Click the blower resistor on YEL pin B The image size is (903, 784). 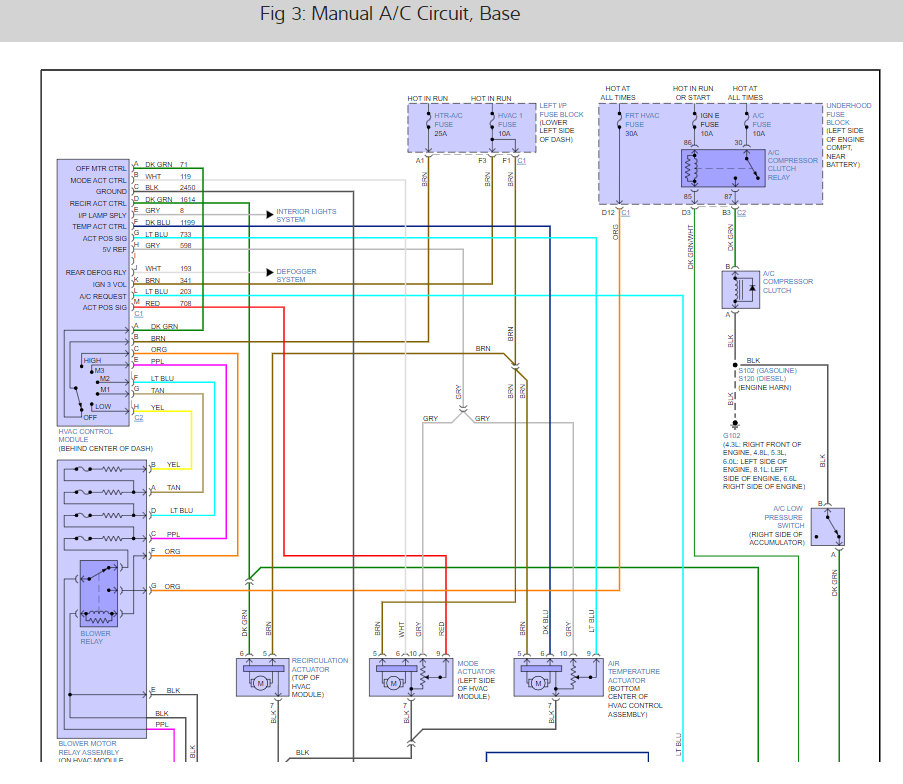click(x=112, y=469)
